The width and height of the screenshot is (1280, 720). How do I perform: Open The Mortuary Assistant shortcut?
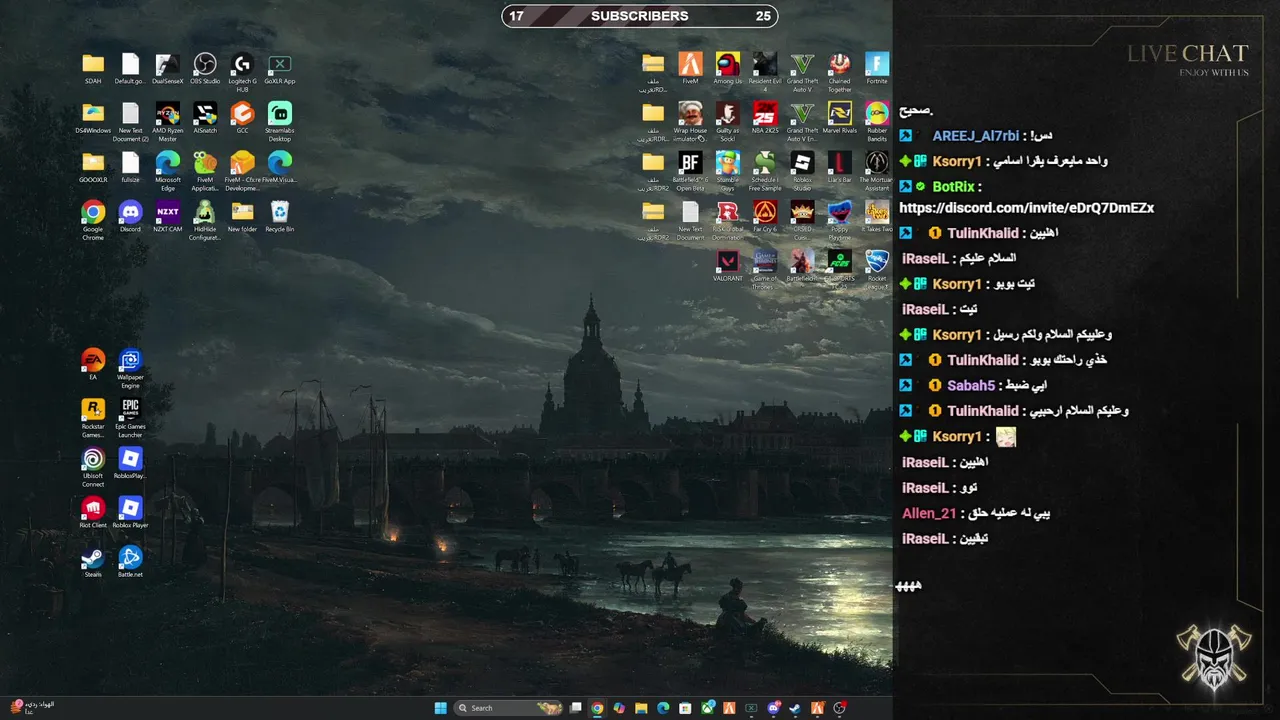click(877, 169)
